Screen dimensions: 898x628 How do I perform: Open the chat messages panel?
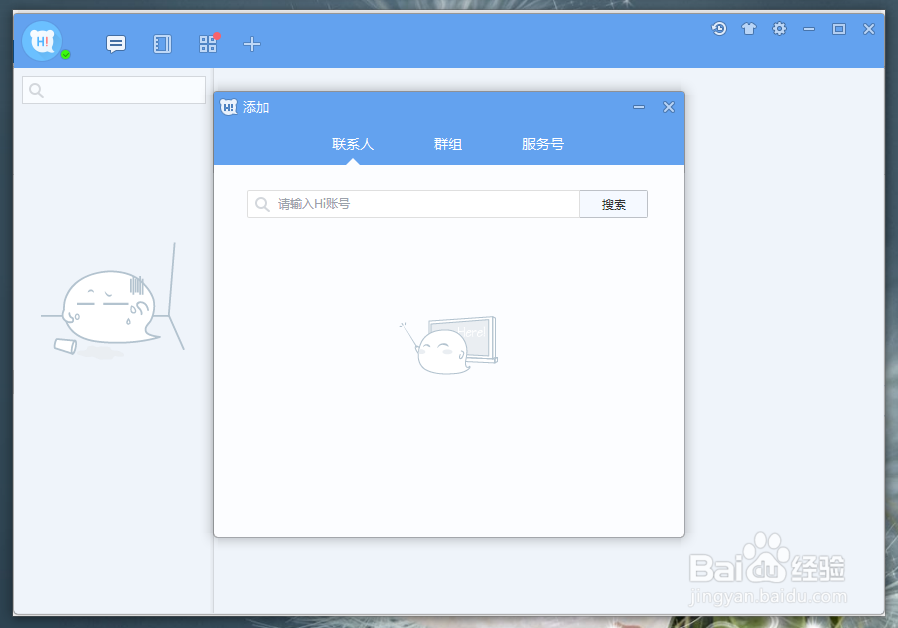point(115,44)
